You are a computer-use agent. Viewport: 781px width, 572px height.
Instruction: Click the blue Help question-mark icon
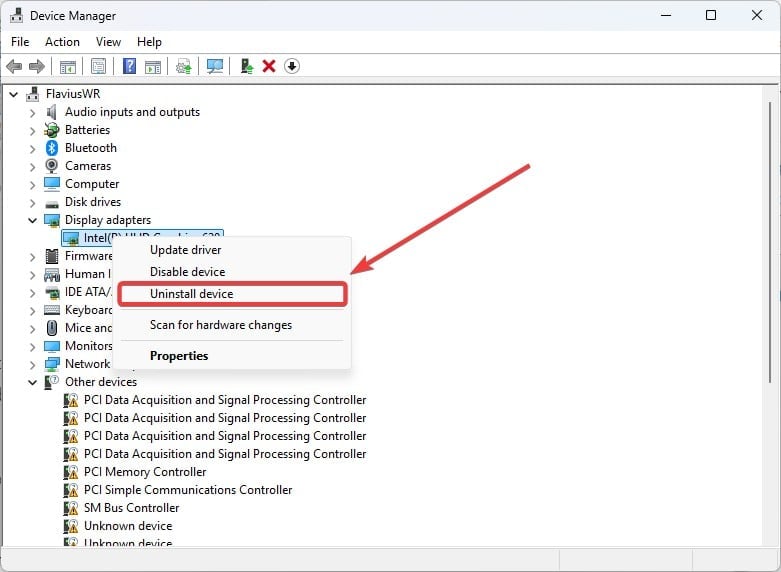(x=129, y=66)
